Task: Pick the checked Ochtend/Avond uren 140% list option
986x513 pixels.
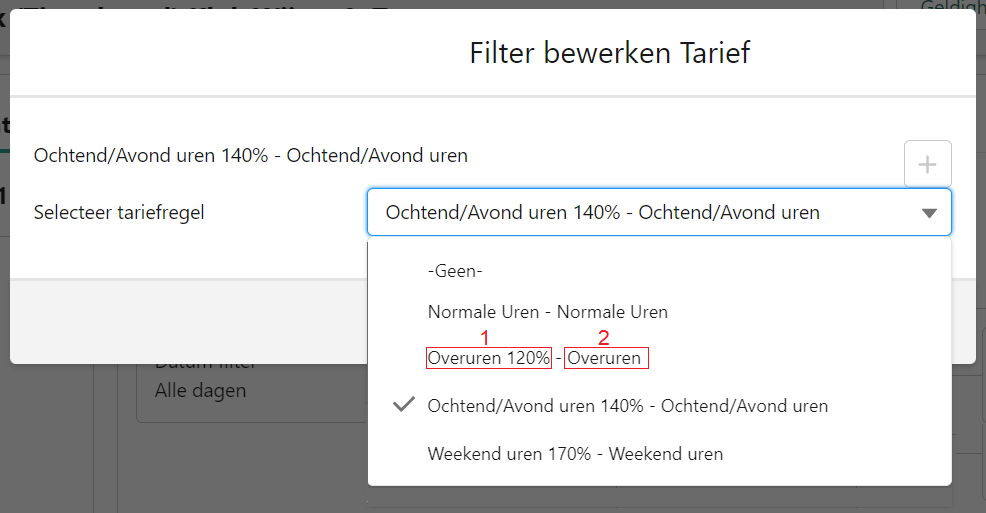Action: (x=659, y=406)
